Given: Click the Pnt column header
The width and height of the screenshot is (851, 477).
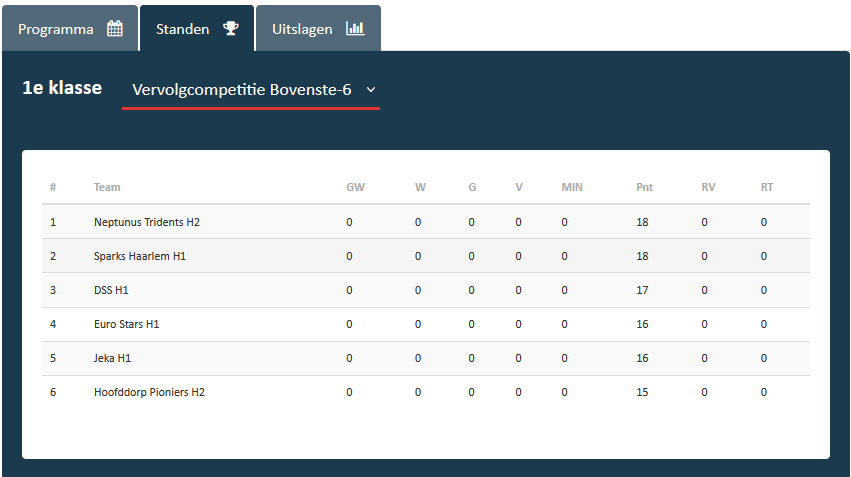Looking at the screenshot, I should coord(644,187).
